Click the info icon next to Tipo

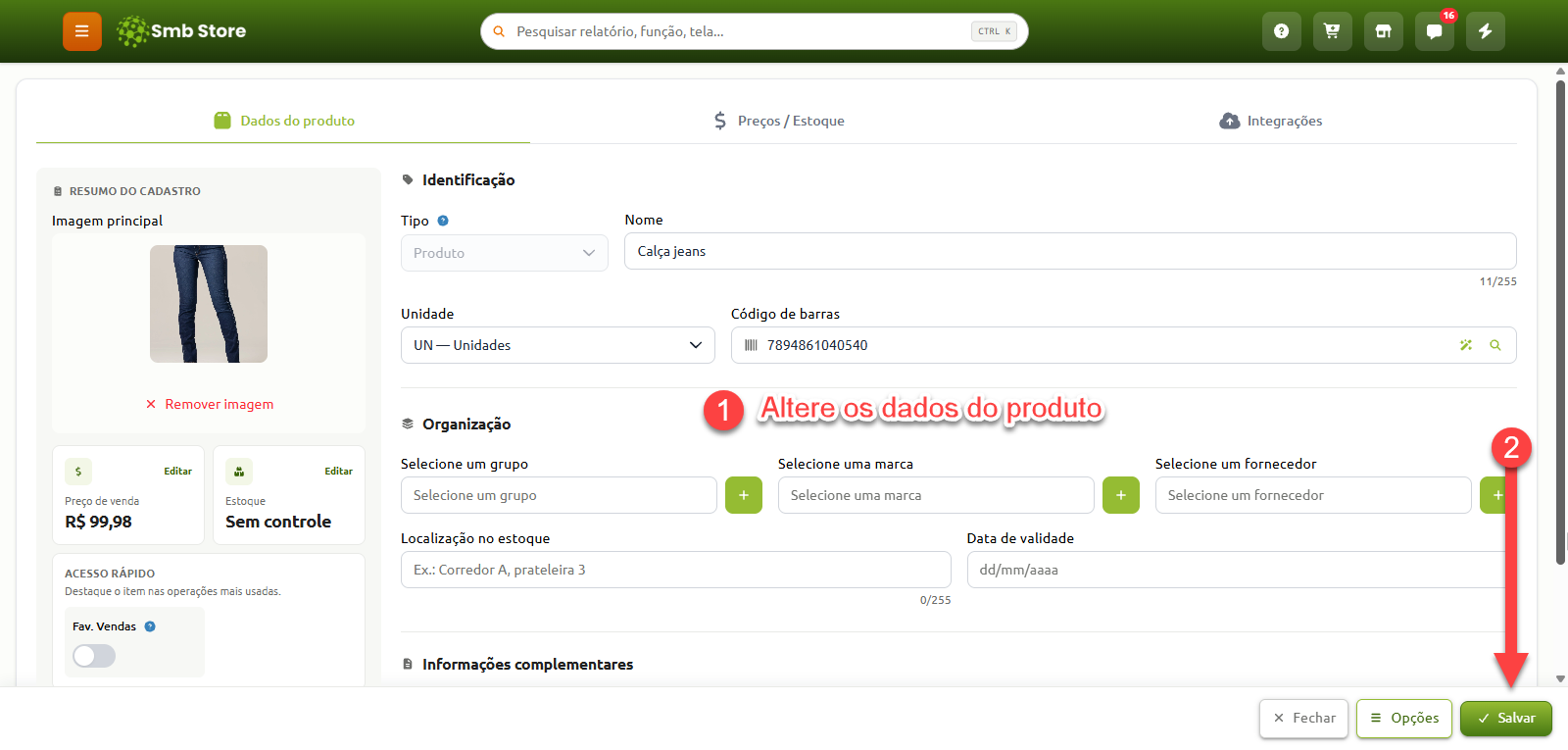click(x=443, y=221)
